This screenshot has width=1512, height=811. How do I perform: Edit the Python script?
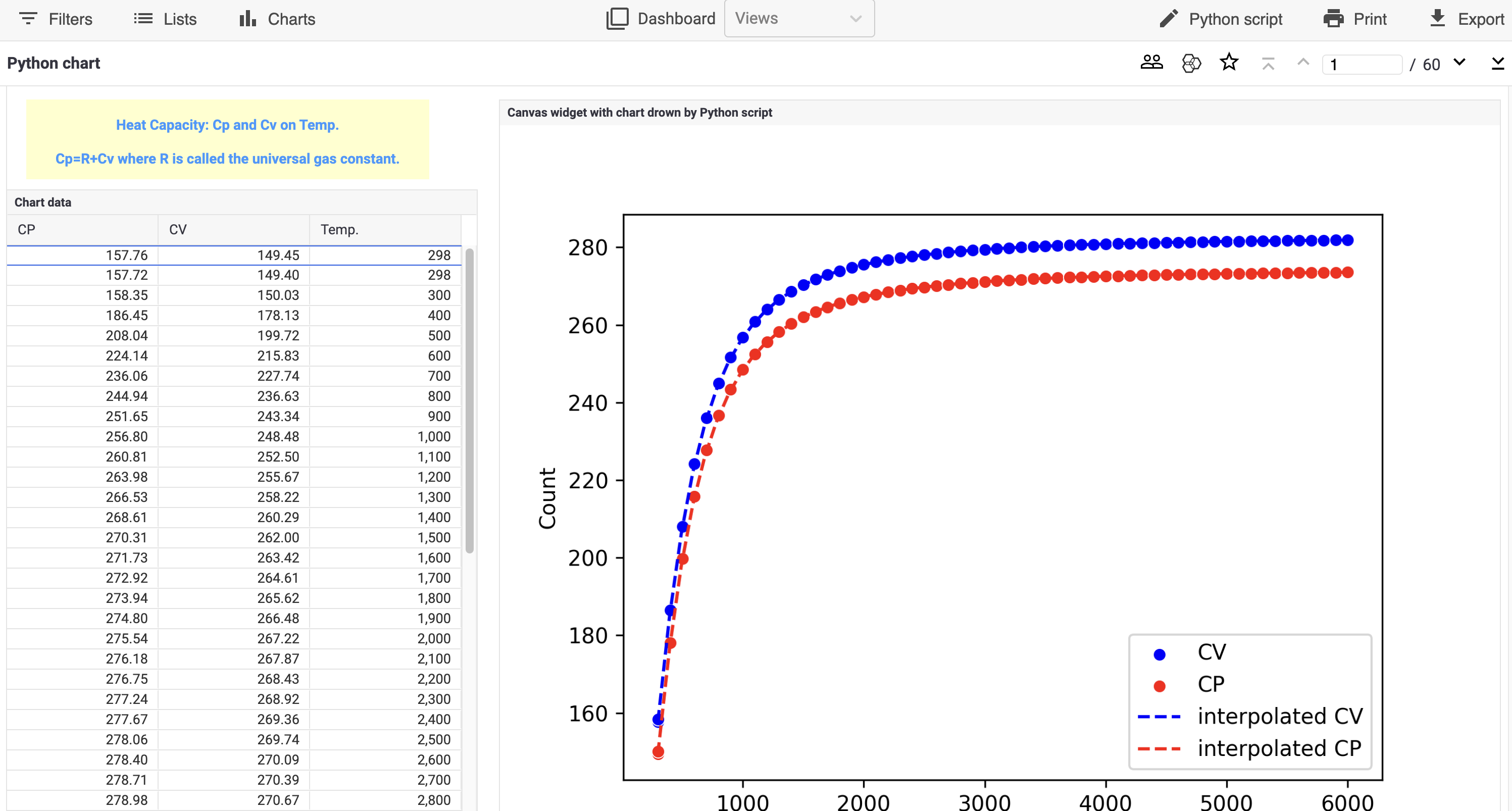point(1221,19)
